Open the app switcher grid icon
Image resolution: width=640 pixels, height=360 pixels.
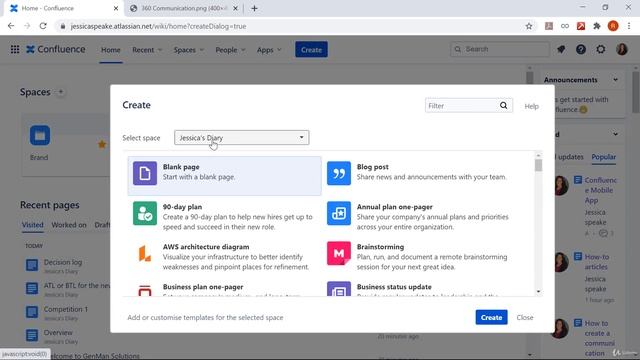[x=15, y=49]
